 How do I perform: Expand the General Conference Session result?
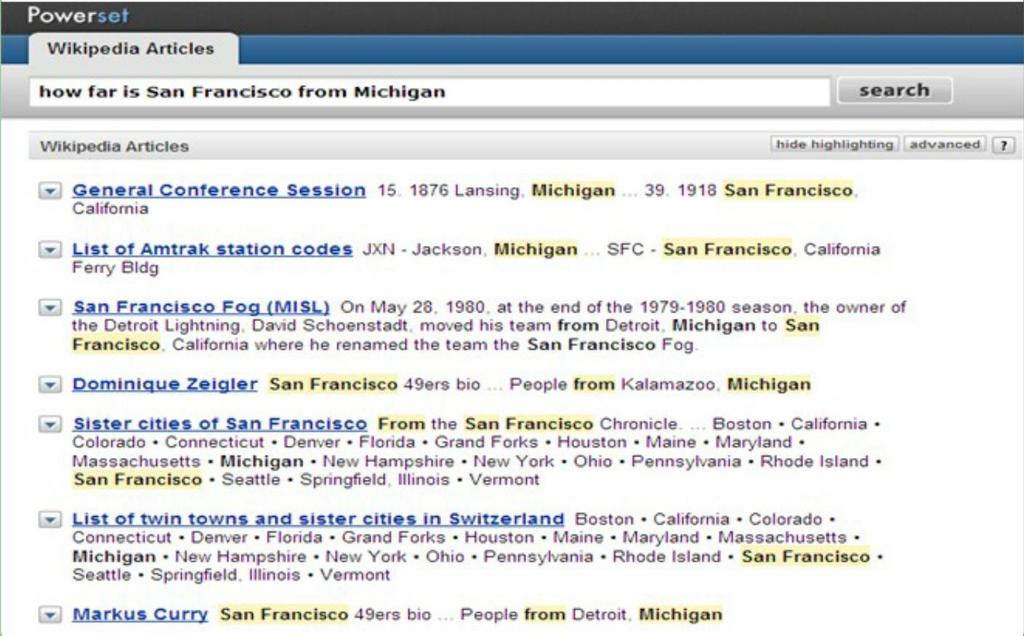point(50,191)
